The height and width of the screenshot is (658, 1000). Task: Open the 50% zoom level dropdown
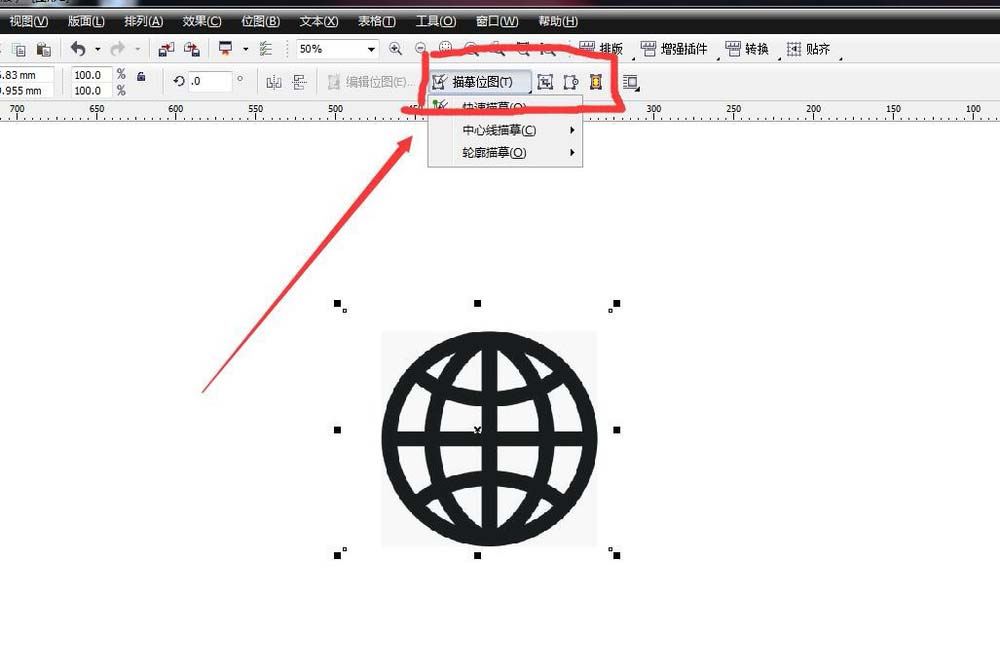371,49
